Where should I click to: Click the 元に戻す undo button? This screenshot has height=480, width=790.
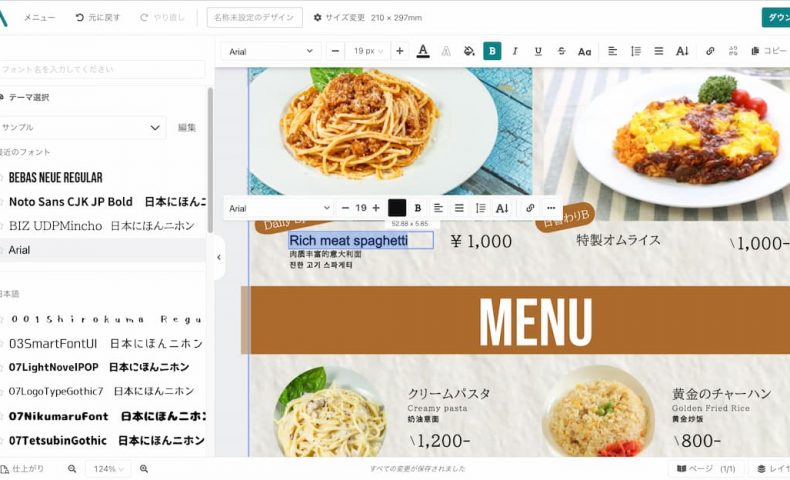[98, 18]
